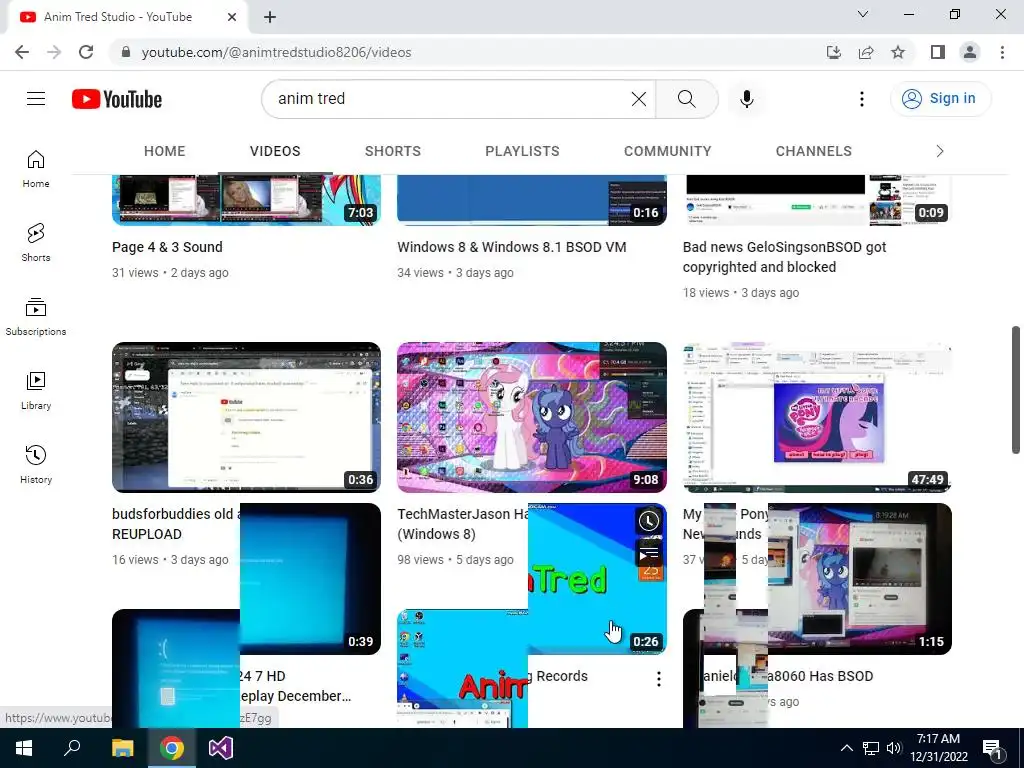The image size is (1024, 768).
Task: Click the magnifier search button
Action: [686, 99]
